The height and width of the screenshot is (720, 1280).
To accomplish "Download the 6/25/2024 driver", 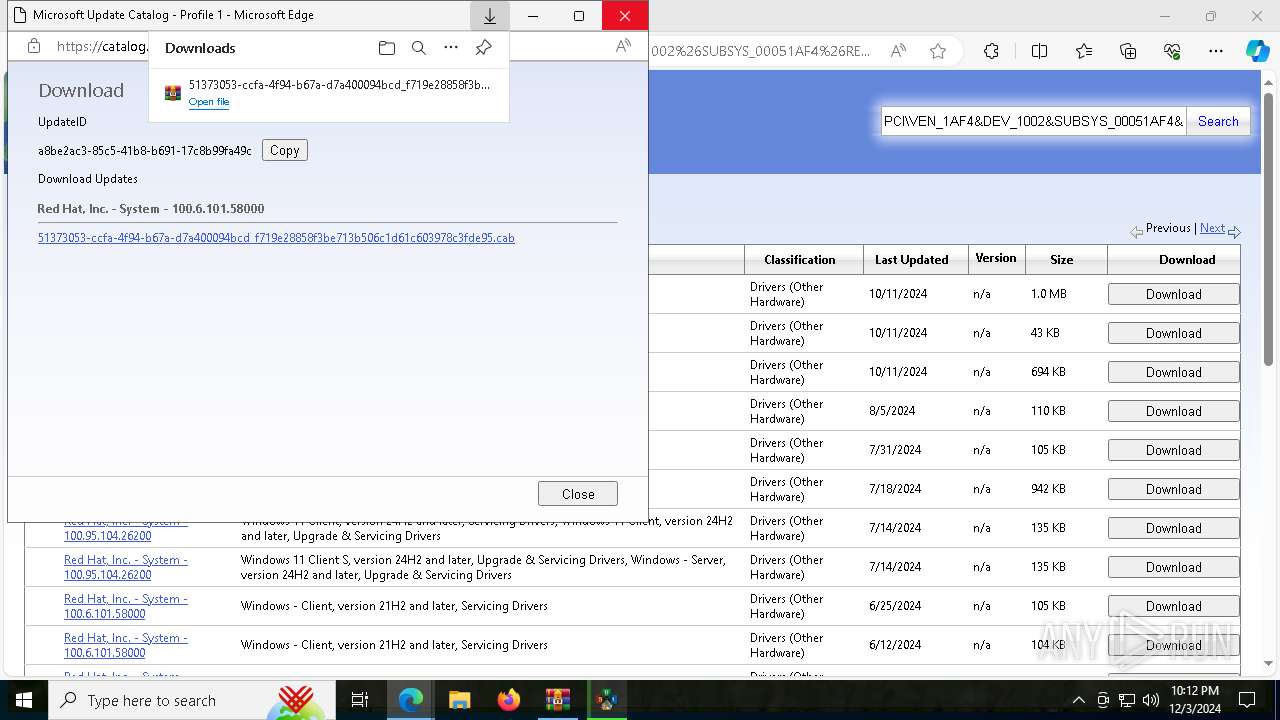I will [1173, 606].
